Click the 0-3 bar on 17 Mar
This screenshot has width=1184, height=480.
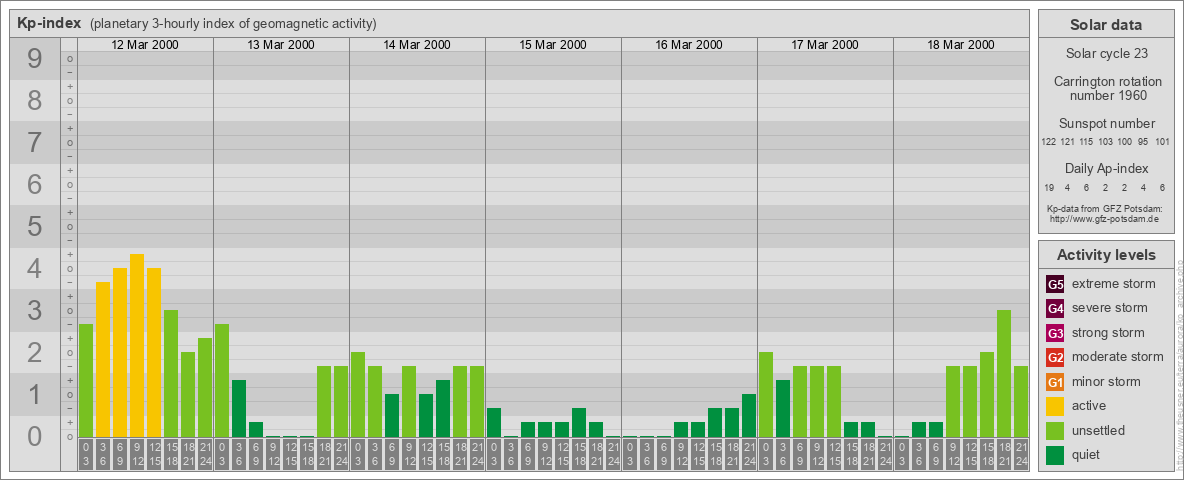(766, 394)
